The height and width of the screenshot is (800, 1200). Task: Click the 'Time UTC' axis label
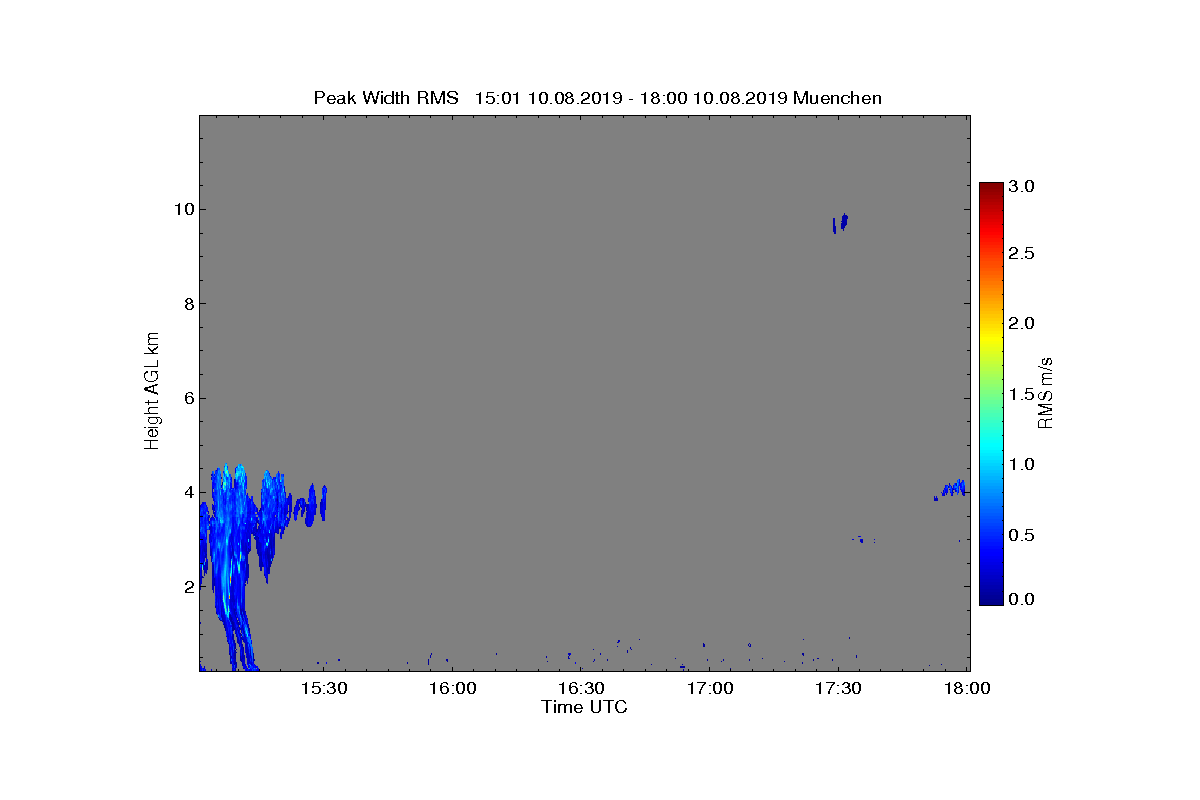tap(585, 707)
